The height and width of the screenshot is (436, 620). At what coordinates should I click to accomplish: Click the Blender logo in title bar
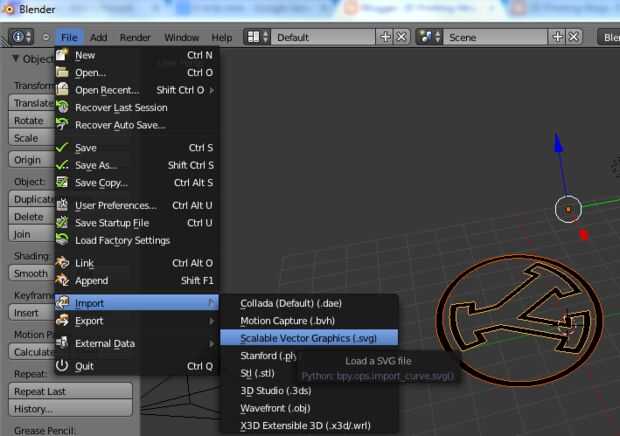point(8,9)
